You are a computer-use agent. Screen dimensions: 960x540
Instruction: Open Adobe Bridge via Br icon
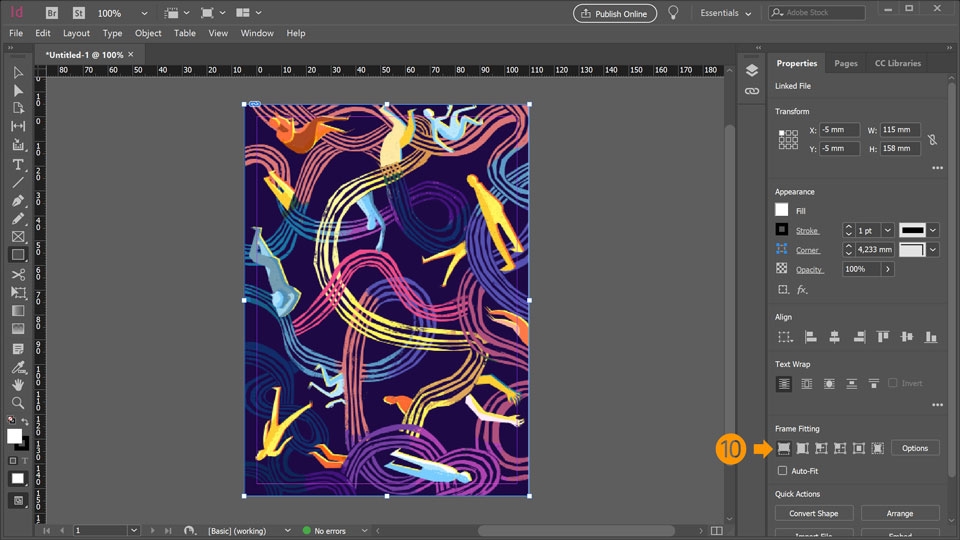(x=50, y=14)
